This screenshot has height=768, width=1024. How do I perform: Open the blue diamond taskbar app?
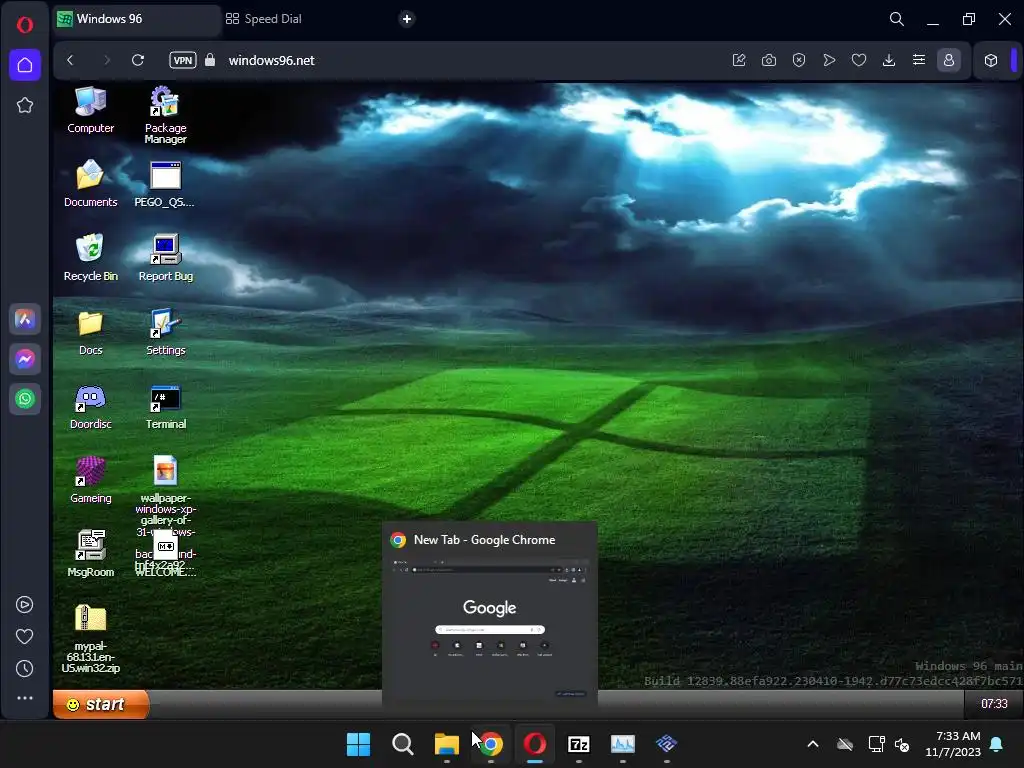(667, 744)
